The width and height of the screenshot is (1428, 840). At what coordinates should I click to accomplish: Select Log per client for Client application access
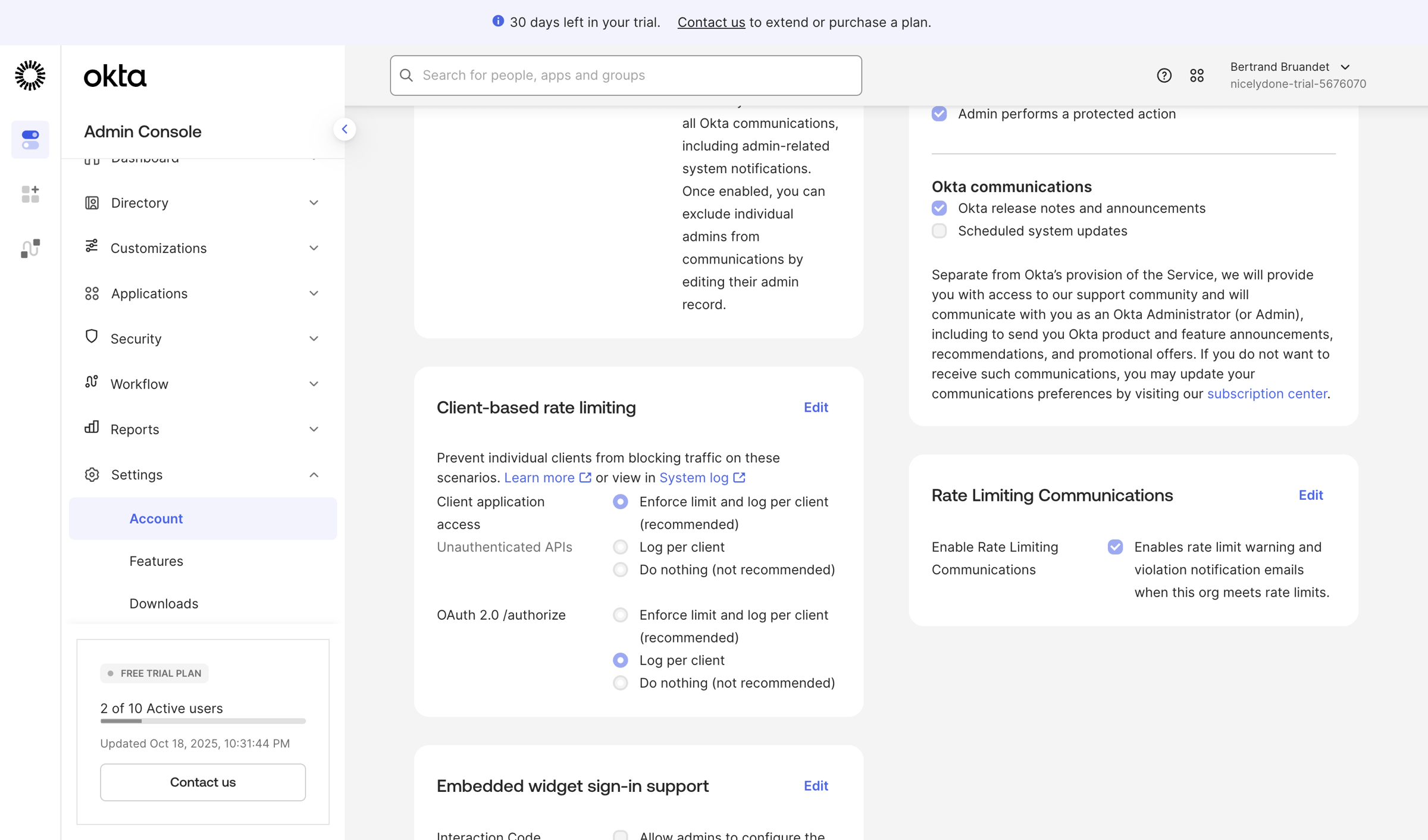click(620, 547)
